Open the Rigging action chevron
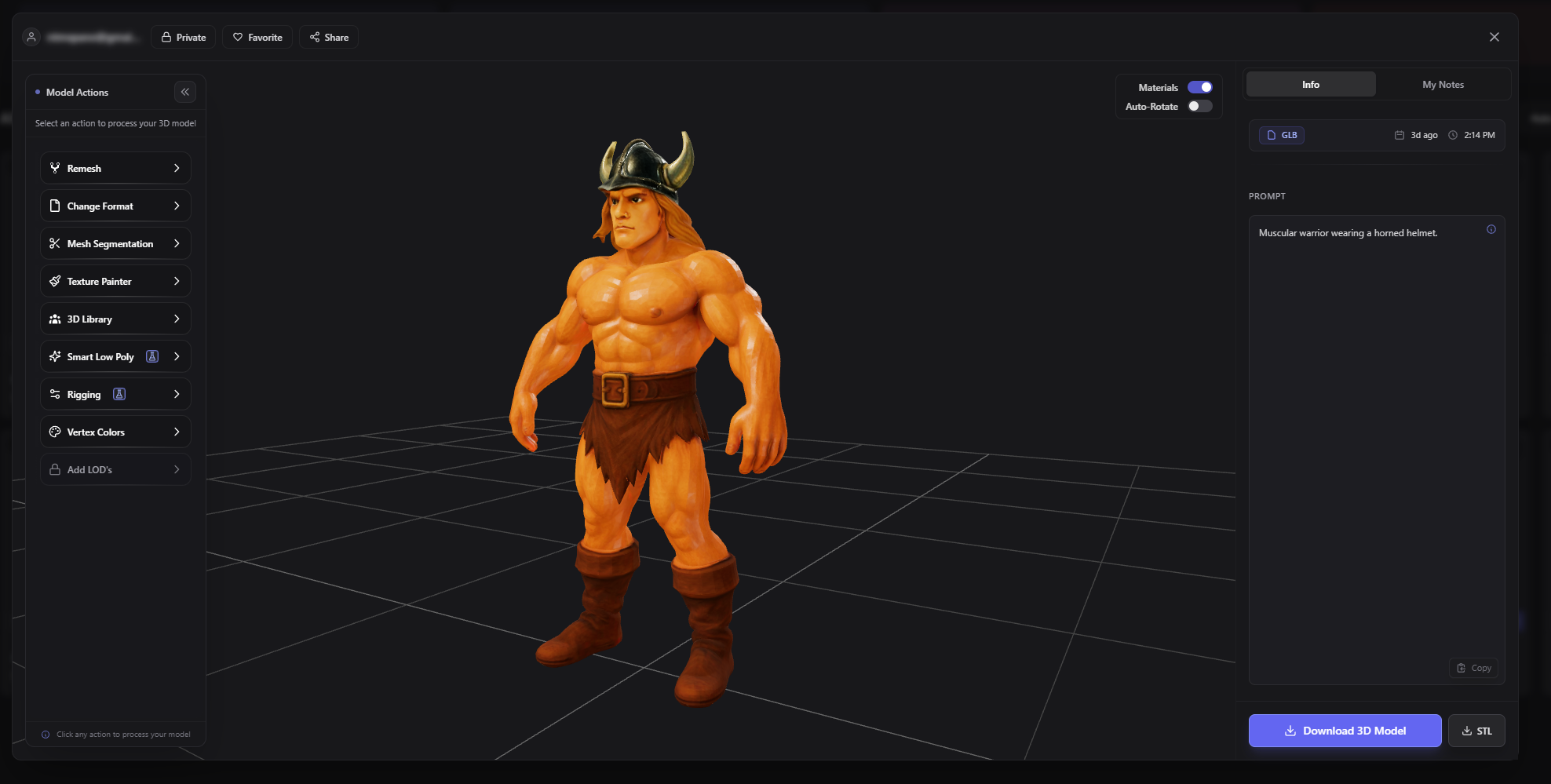The width and height of the screenshot is (1551, 784). pos(176,394)
